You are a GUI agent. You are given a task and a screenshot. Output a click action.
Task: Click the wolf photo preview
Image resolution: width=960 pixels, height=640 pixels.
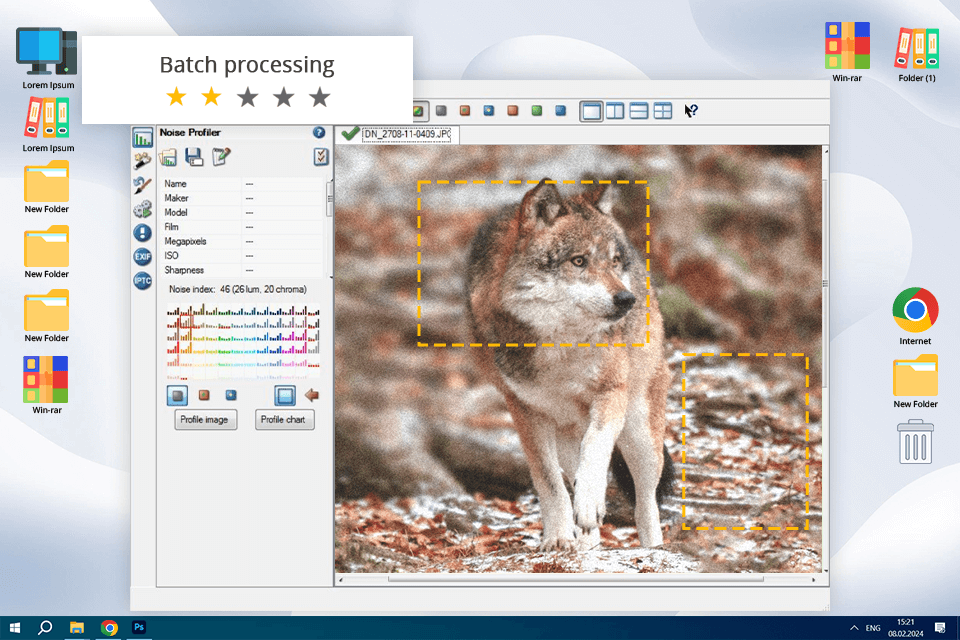tap(578, 359)
